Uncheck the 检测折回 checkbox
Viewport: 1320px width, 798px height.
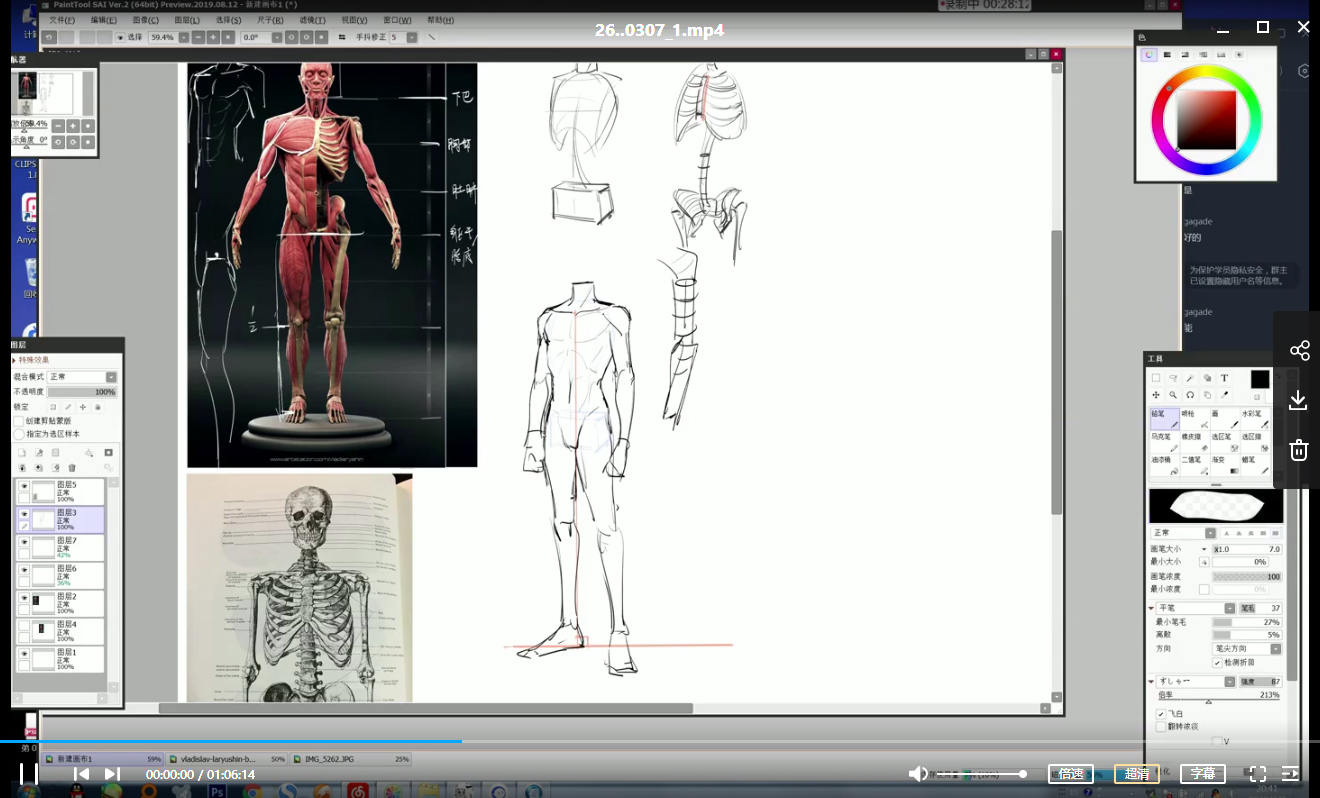[x=1217, y=662]
